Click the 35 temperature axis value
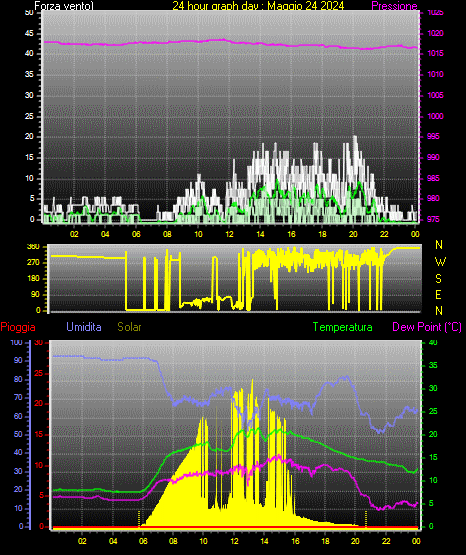The width and height of the screenshot is (466, 555). (x=433, y=365)
